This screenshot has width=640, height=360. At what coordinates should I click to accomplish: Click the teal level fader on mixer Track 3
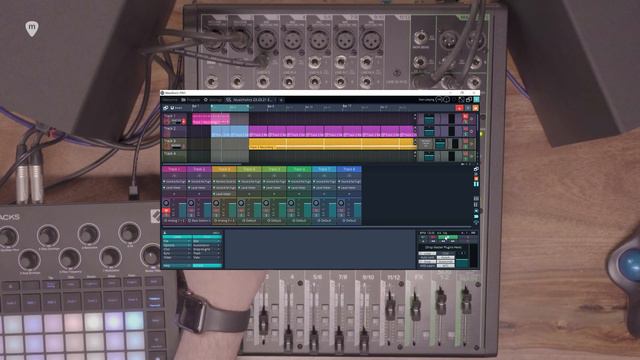(232, 210)
